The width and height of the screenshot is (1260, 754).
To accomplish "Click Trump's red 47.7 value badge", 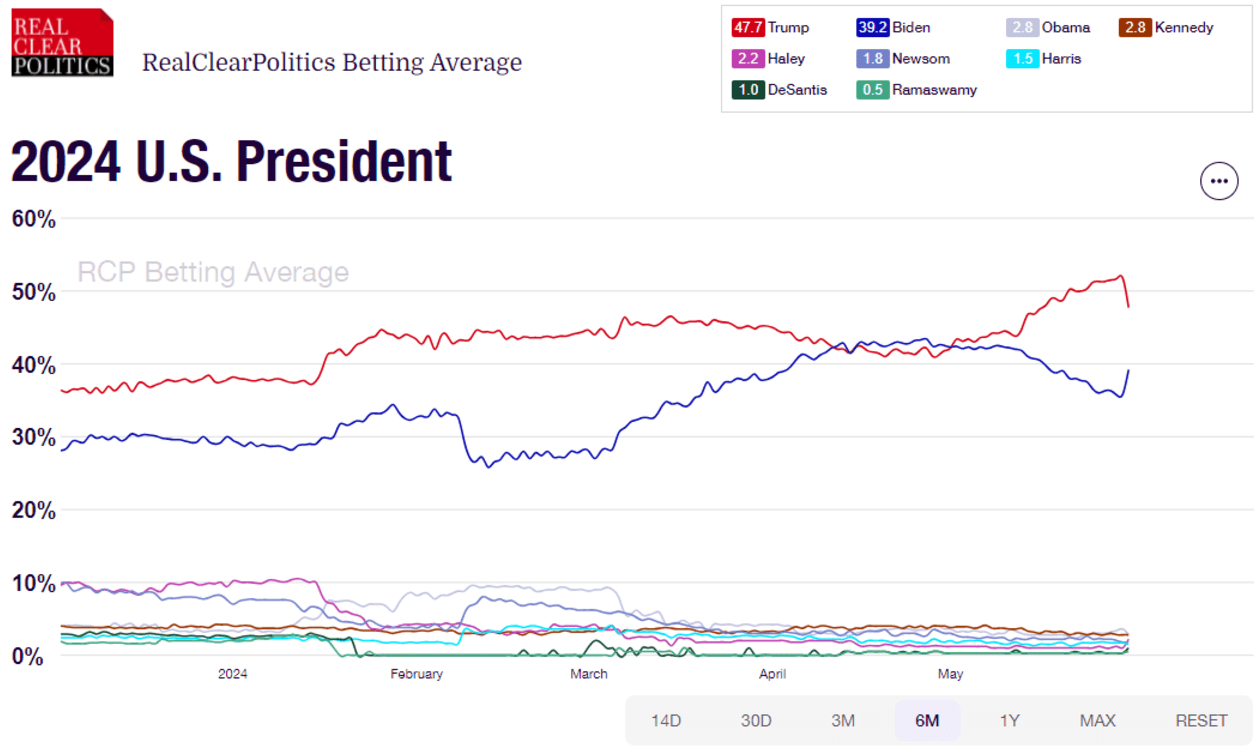I will click(x=746, y=27).
